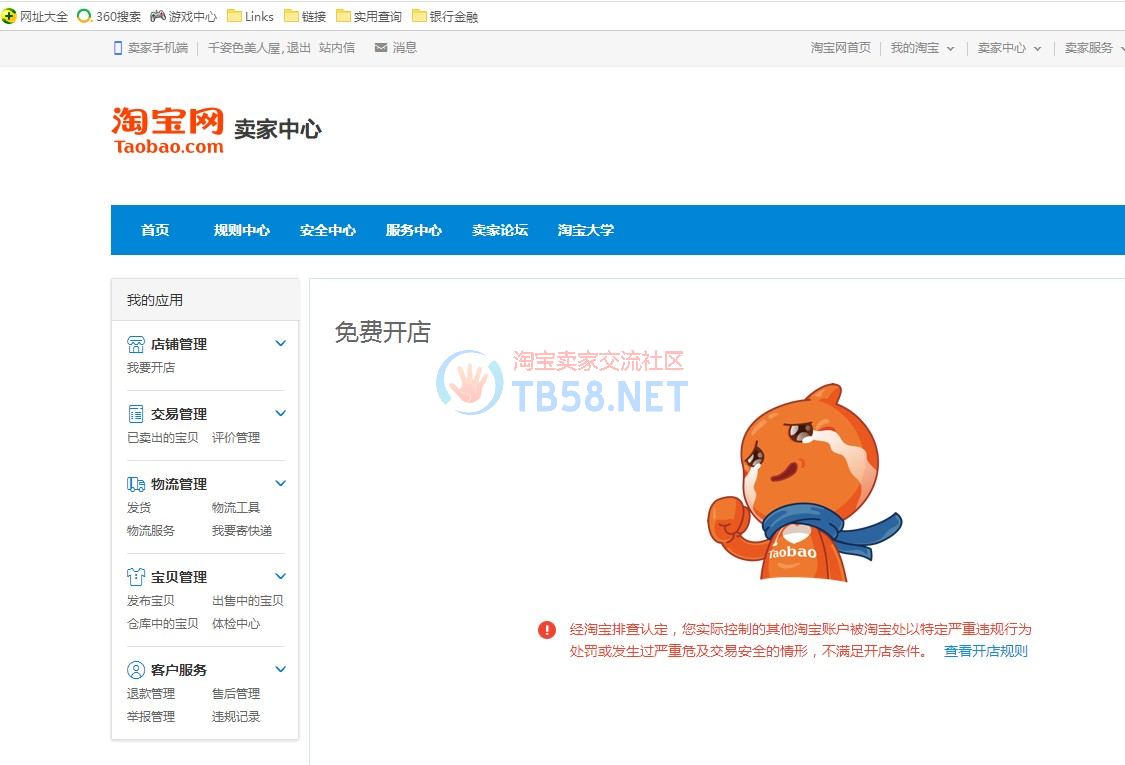Viewport: 1125px width, 765px height.
Task: Open 已卖出的宝贝 in sidebar
Action: 163,438
